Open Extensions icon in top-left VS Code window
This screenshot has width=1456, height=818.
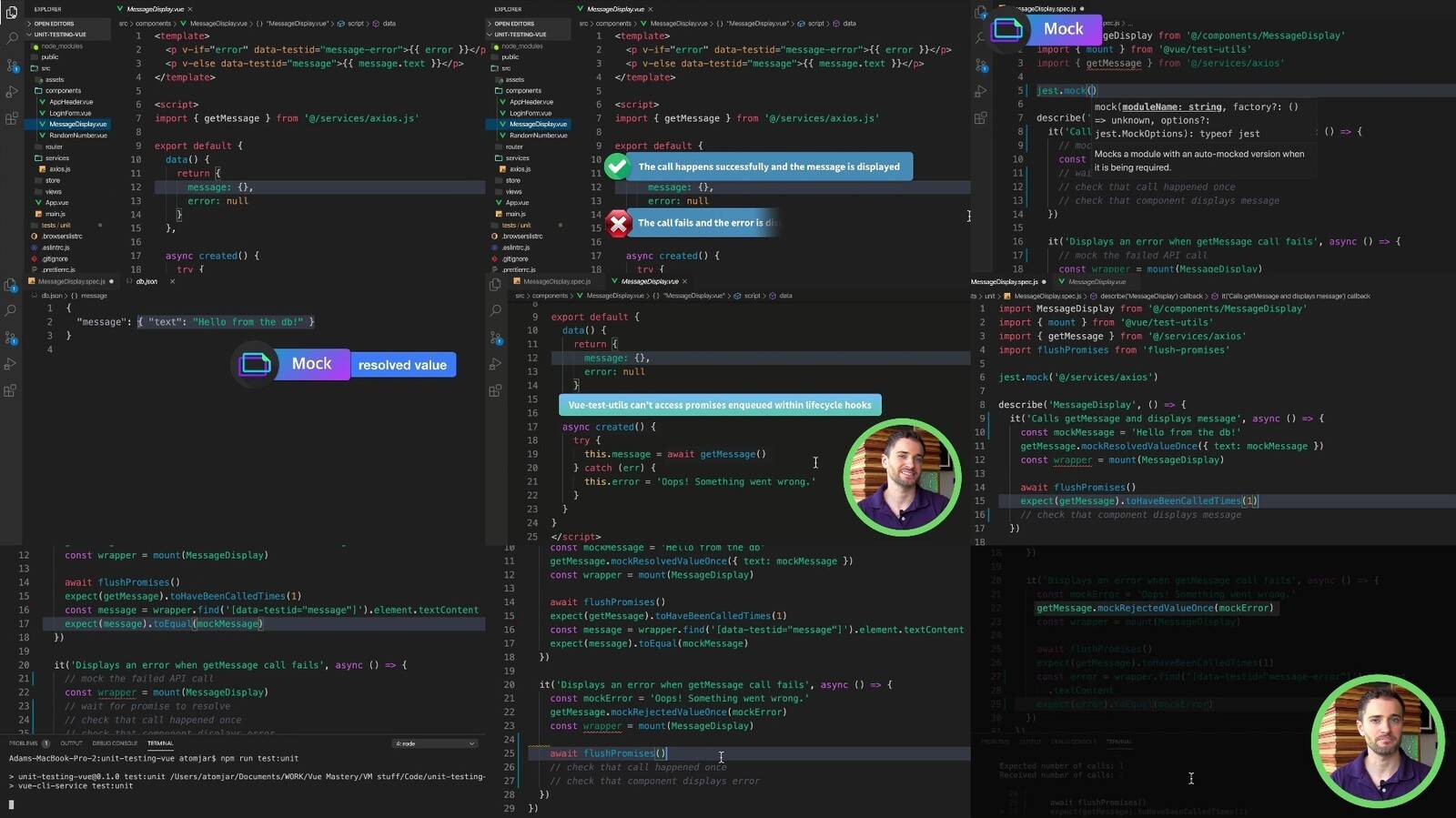pyautogui.click(x=12, y=118)
